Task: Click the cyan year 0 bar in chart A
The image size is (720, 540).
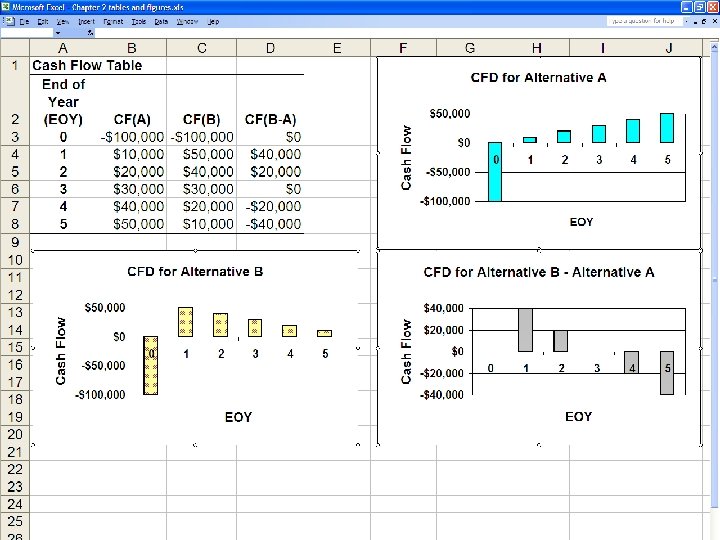Action: click(x=495, y=172)
